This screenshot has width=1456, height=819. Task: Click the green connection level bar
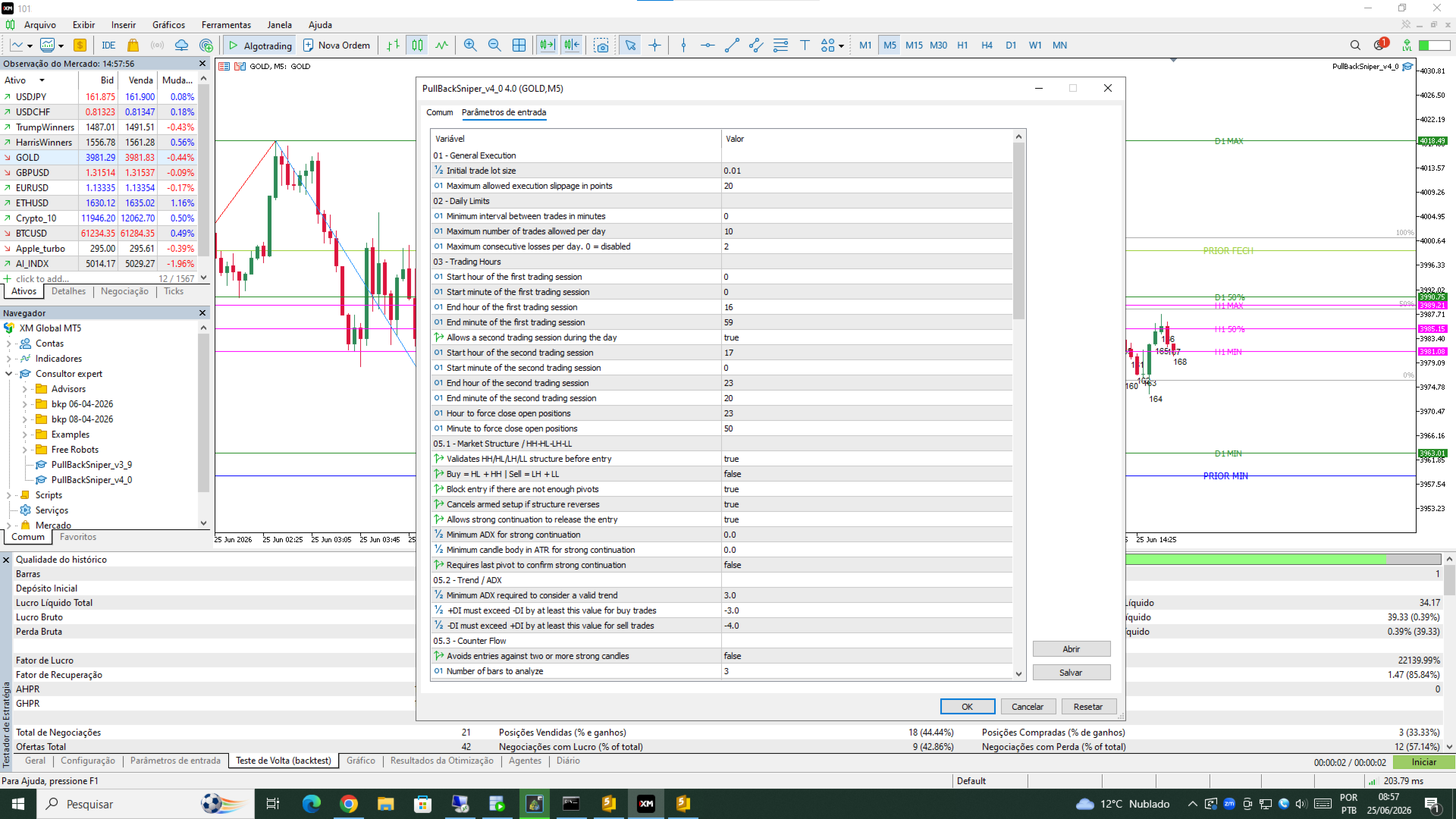click(x=1435, y=45)
